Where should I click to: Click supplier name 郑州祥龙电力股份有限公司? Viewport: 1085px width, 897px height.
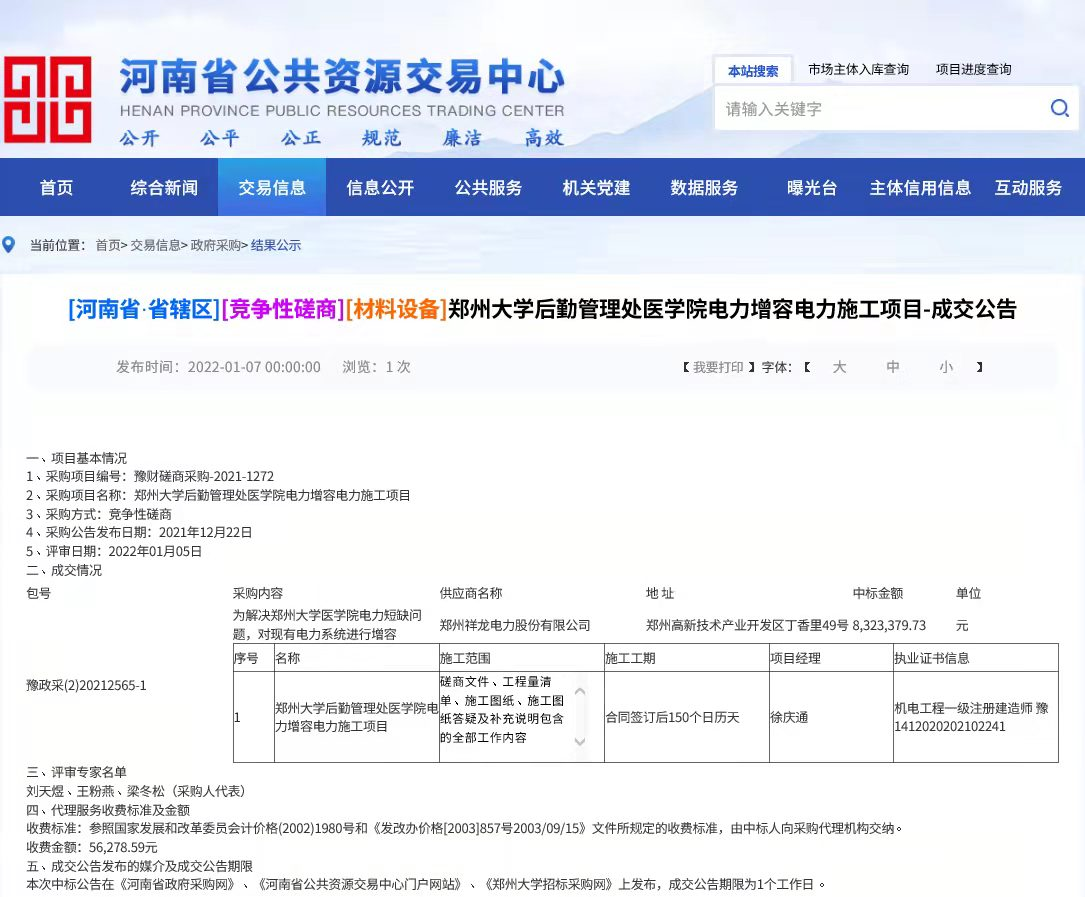pyautogui.click(x=515, y=625)
